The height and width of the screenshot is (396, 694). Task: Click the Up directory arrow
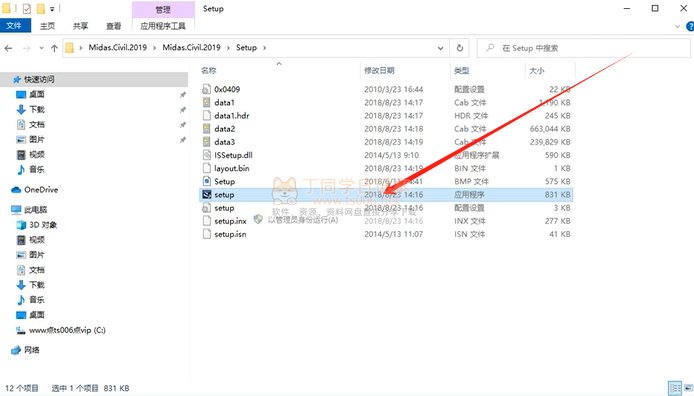tap(54, 48)
